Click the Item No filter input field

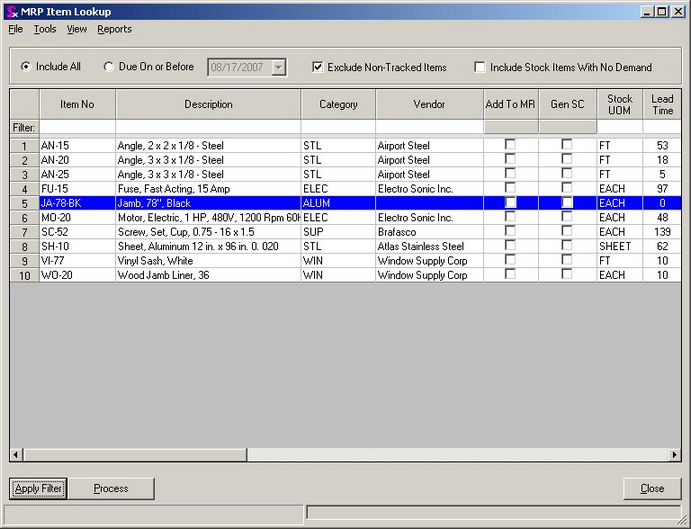click(x=77, y=127)
